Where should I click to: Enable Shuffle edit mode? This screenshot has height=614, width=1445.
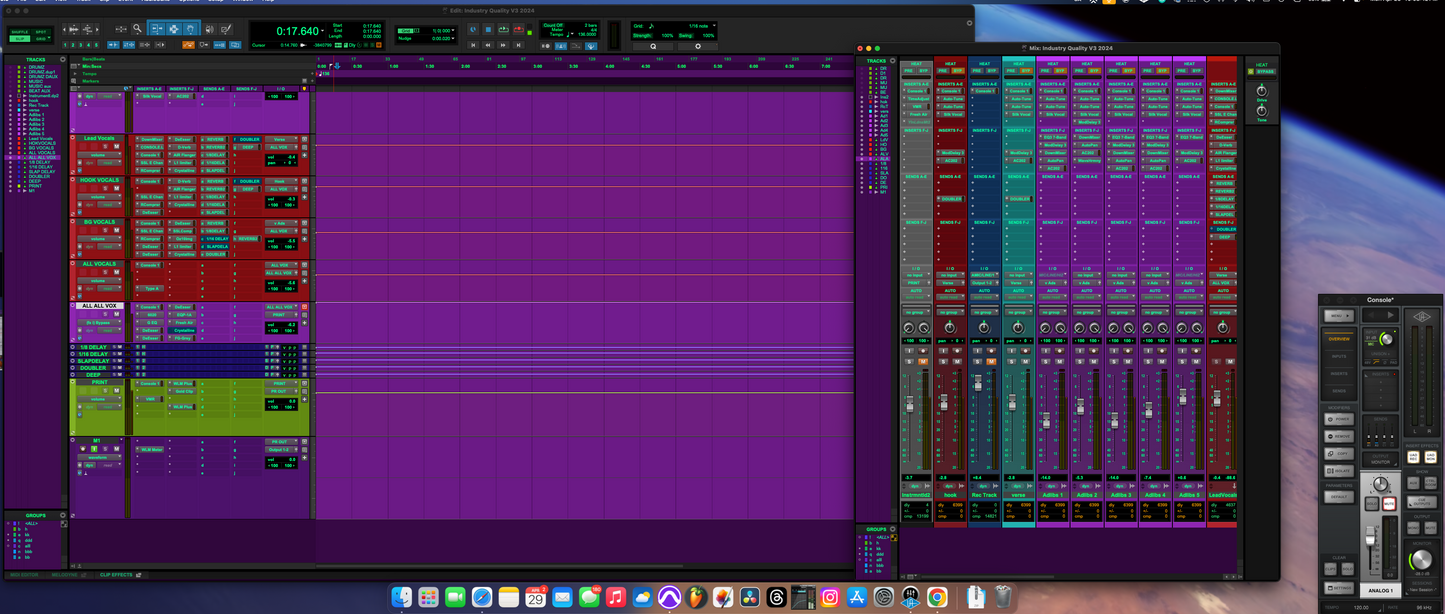(19, 32)
